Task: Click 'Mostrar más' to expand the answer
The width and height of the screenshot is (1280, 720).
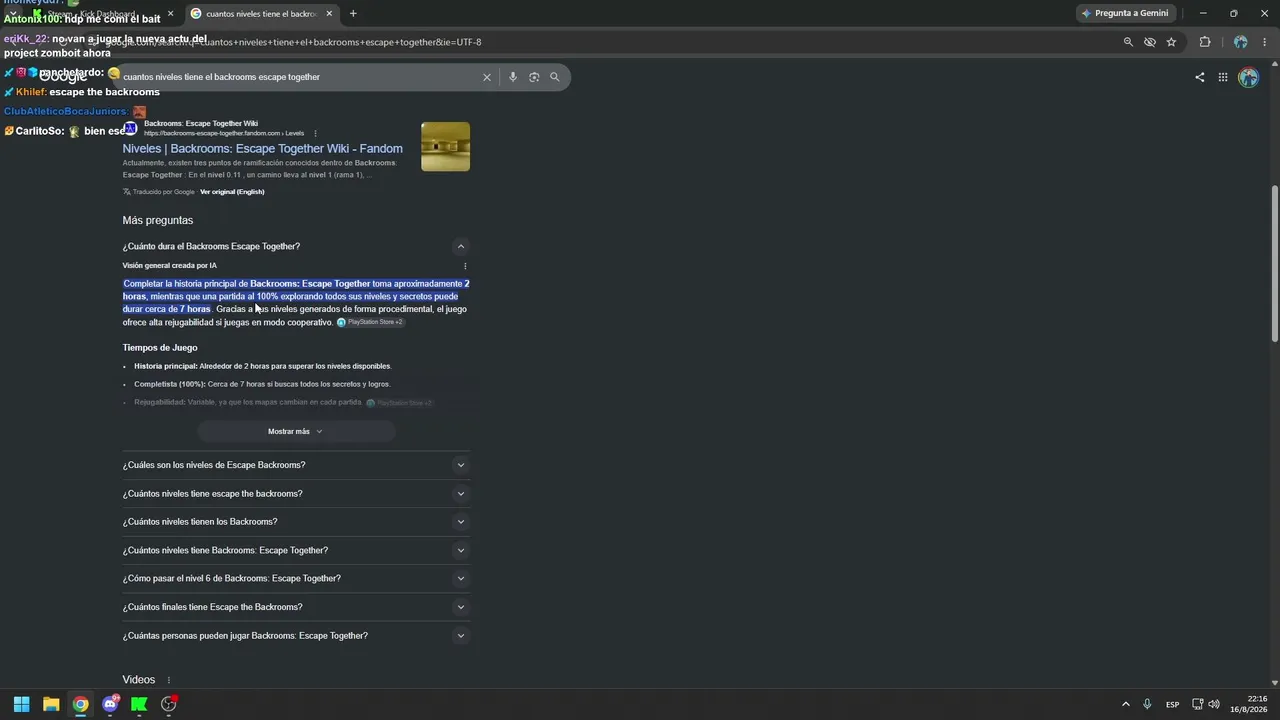Action: coord(296,431)
